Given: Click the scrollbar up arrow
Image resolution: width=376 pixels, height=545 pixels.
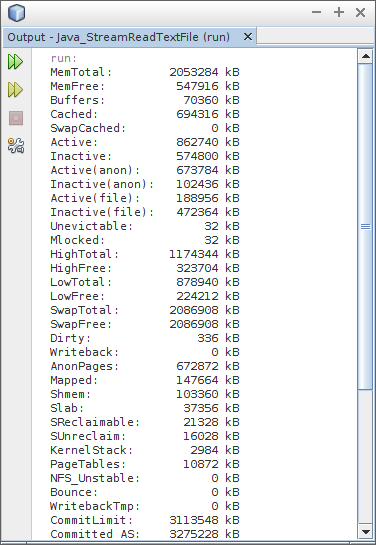Looking at the screenshot, I should tap(365, 56).
